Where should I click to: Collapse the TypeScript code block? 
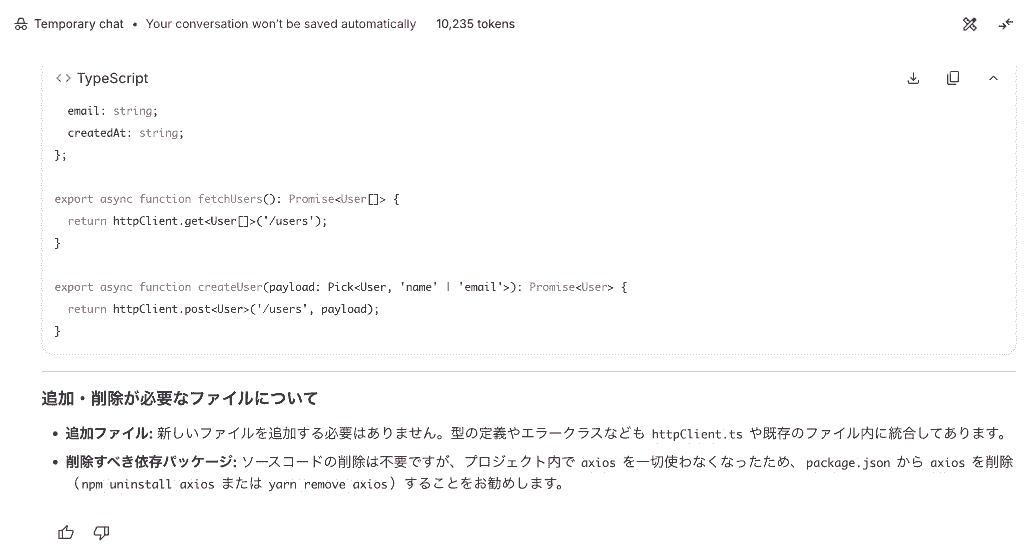[x=993, y=78]
